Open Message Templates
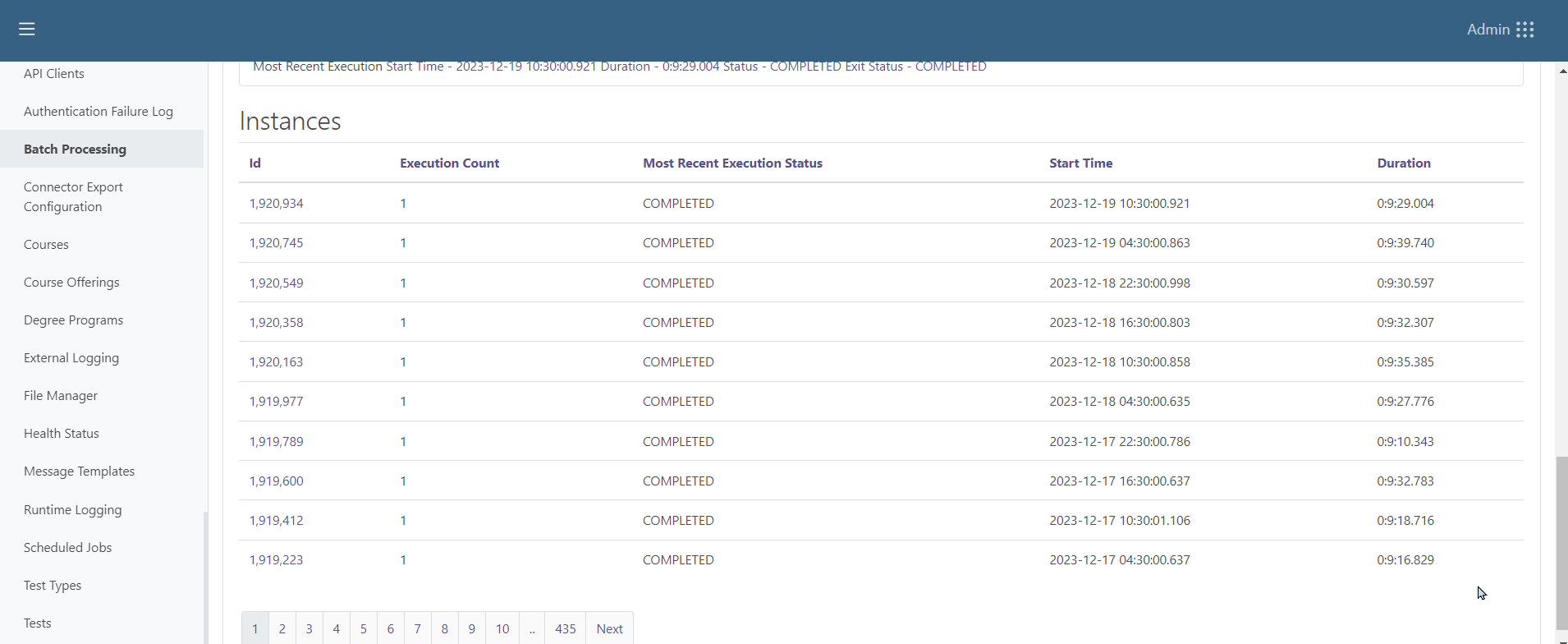This screenshot has width=1568, height=644. pyautogui.click(x=79, y=471)
